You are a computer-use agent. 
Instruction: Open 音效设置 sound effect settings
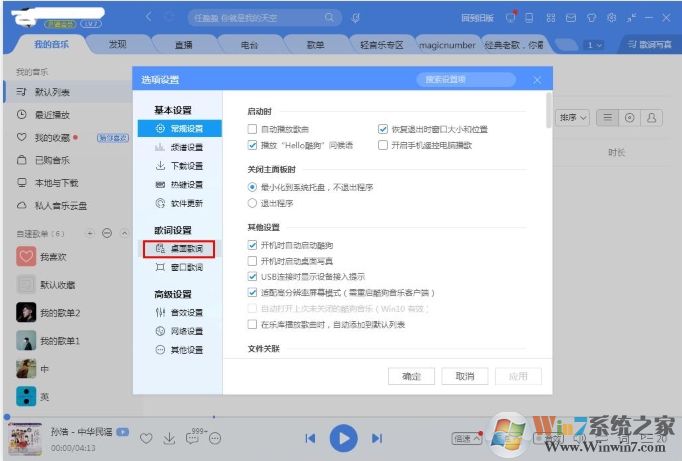(x=180, y=312)
